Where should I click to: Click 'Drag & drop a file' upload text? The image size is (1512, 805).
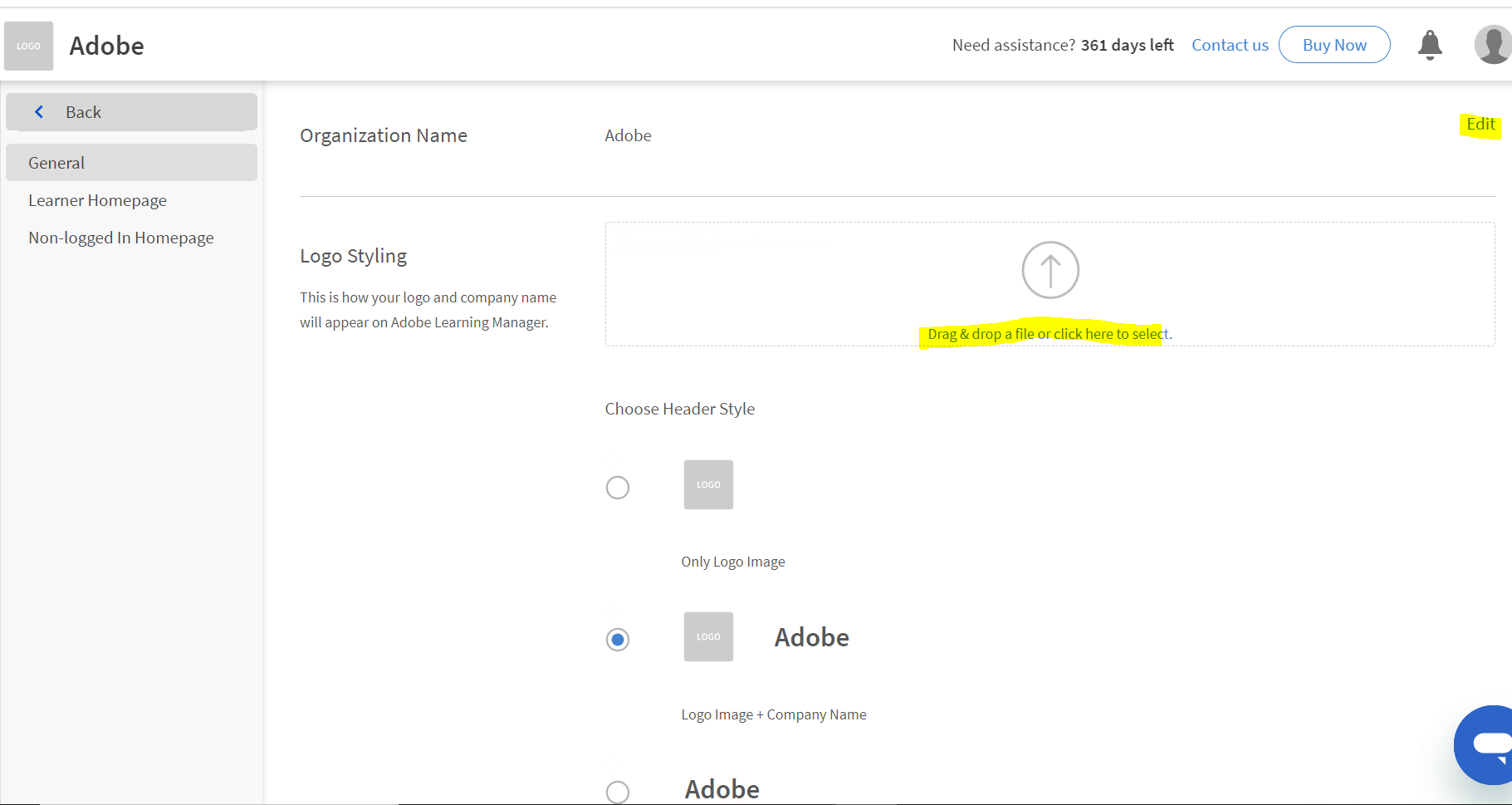pyautogui.click(x=1049, y=334)
